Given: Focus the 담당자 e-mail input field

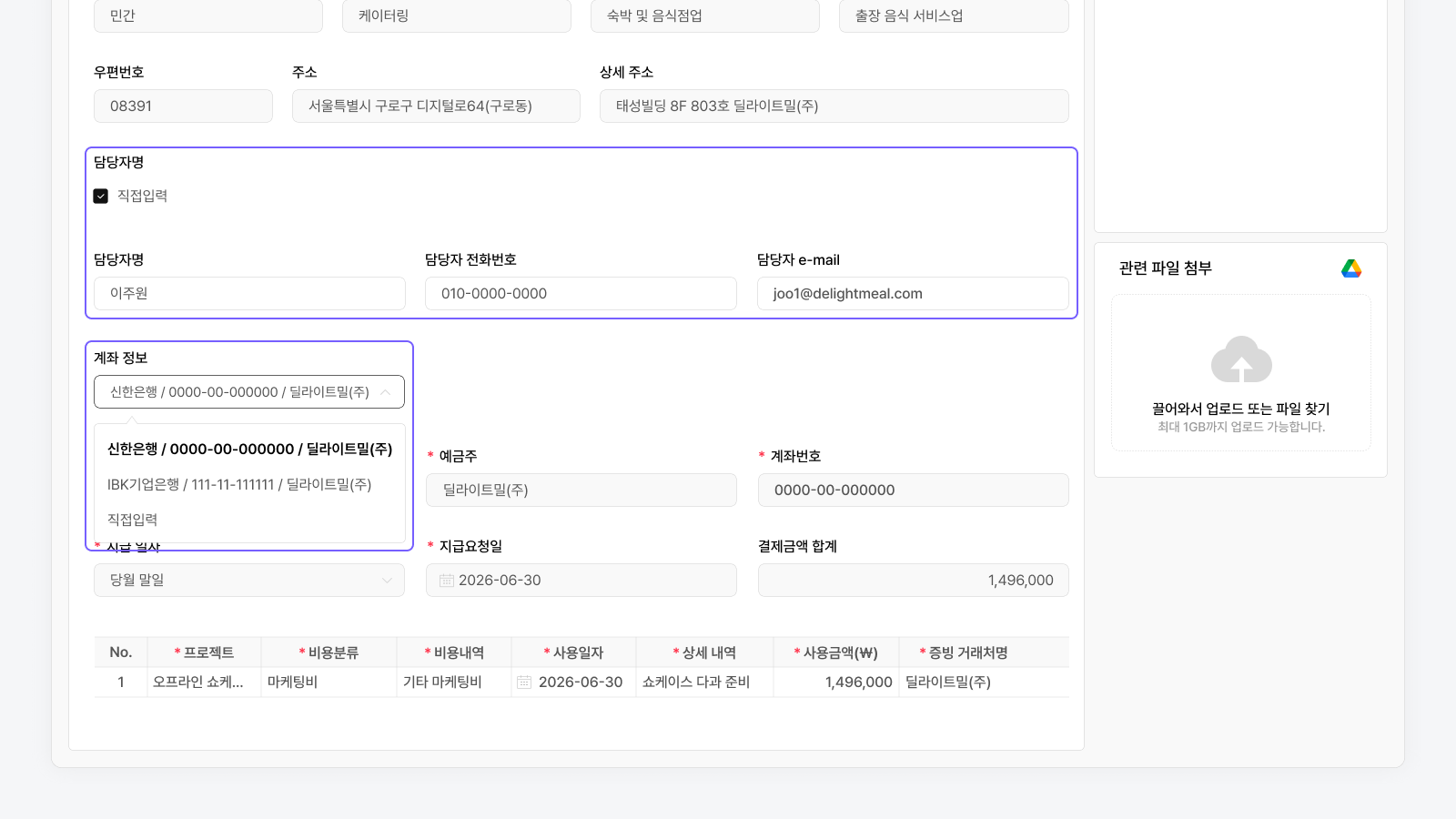Looking at the screenshot, I should click(x=913, y=294).
